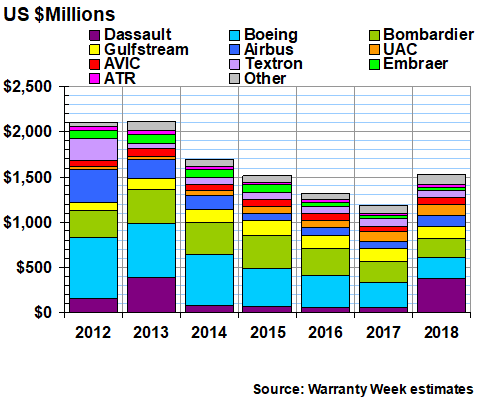Click the Dassault purple segment in 2012 bar
The width and height of the screenshot is (480, 400).
pos(93,305)
